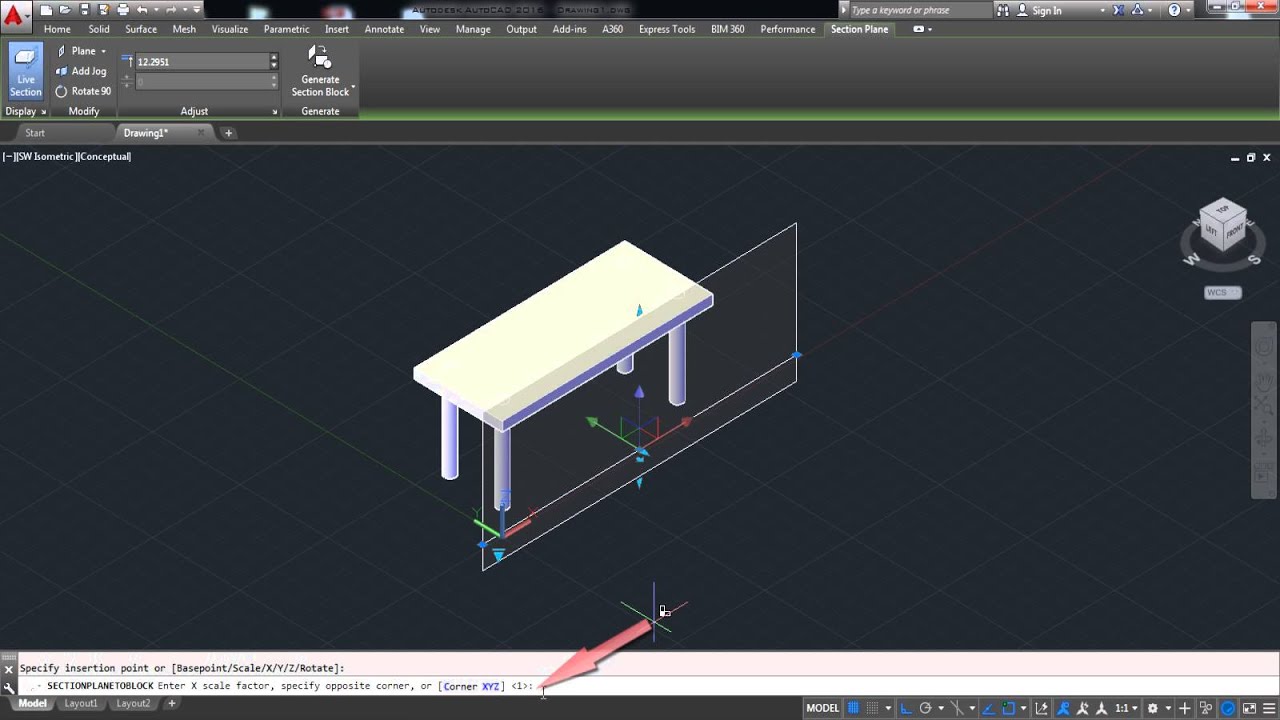
Task: Toggle Clean Screen in status bar
Action: pos(1250,708)
